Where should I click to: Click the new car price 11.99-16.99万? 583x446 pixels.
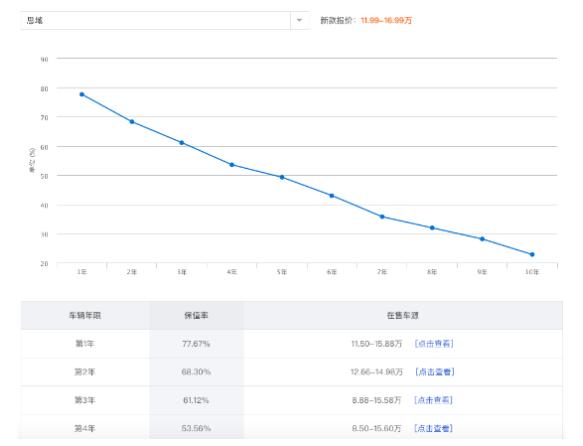(x=386, y=20)
